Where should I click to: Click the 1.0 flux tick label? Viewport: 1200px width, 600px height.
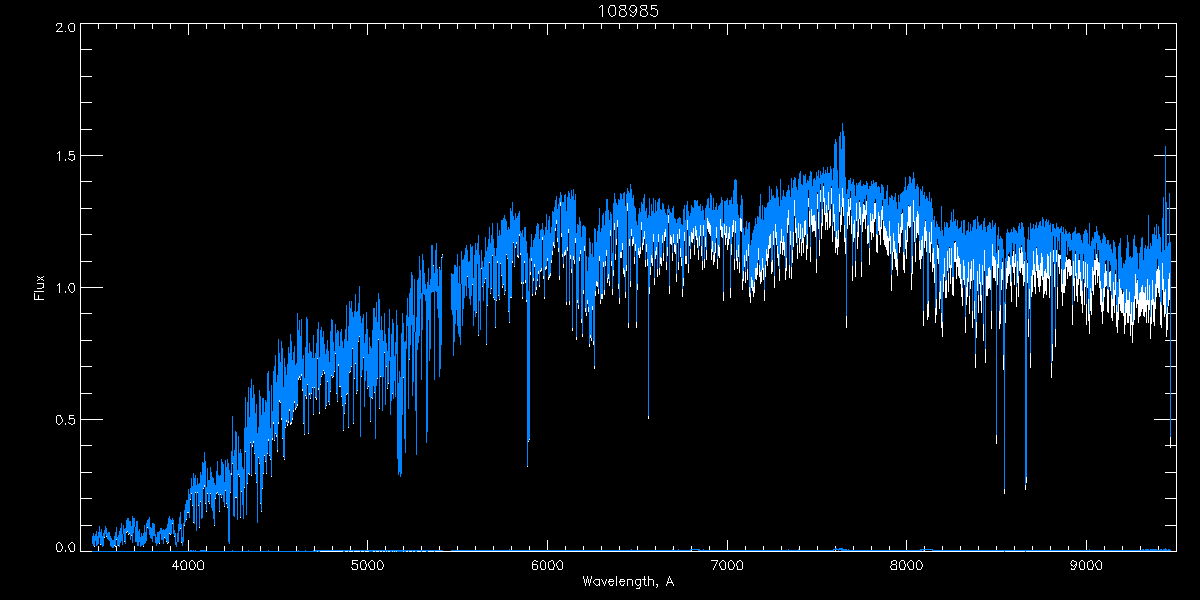(x=65, y=288)
